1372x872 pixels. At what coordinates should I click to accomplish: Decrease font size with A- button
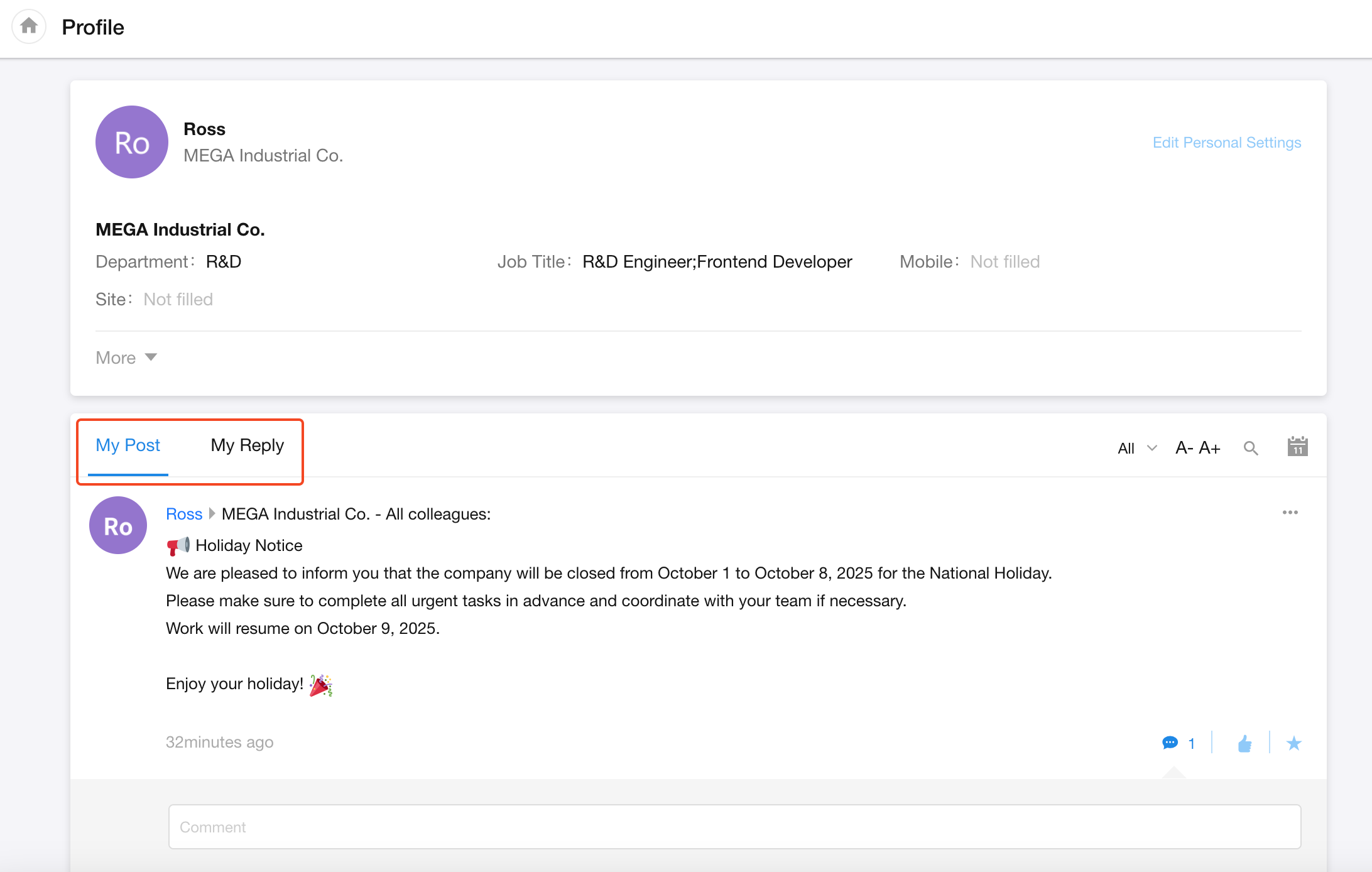[1184, 448]
